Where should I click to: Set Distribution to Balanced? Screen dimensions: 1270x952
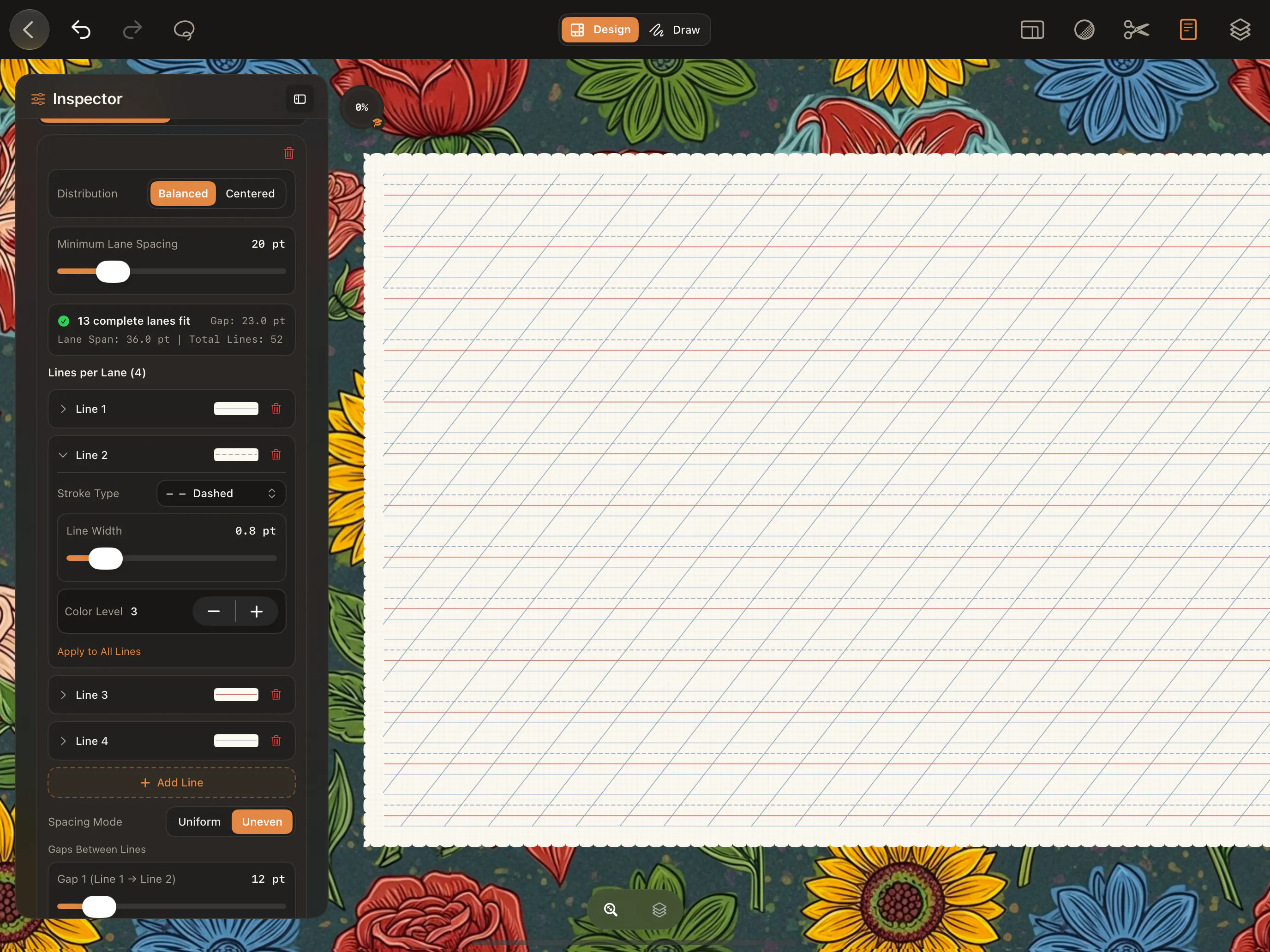[x=183, y=193]
